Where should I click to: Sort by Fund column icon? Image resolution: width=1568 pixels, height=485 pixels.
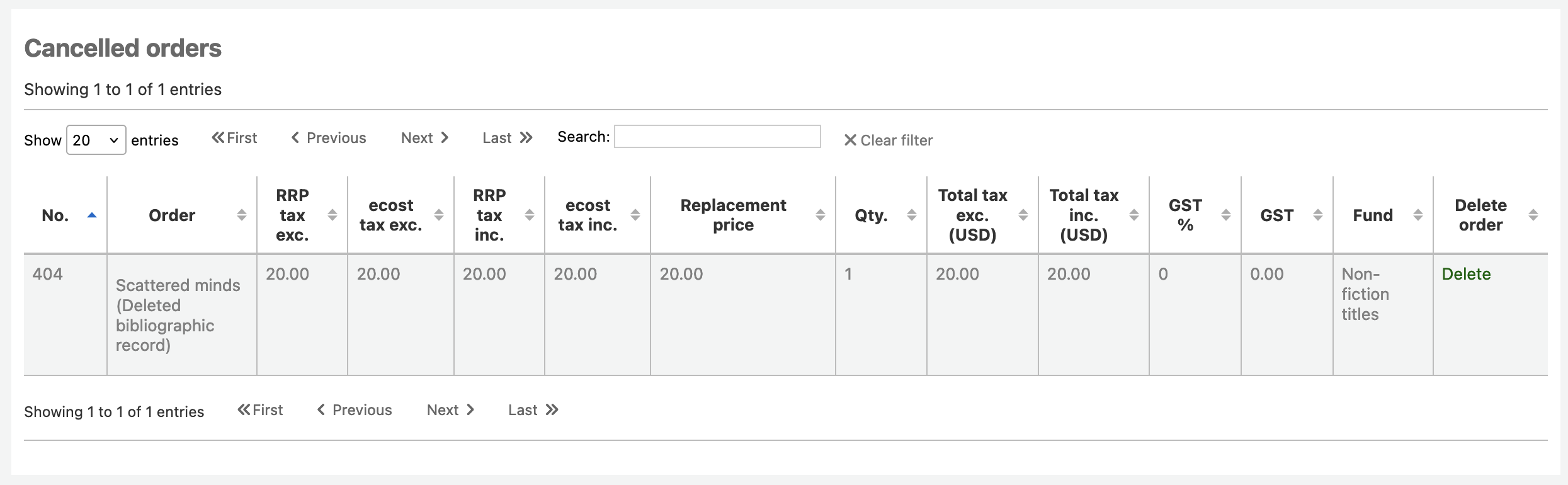pos(1417,215)
